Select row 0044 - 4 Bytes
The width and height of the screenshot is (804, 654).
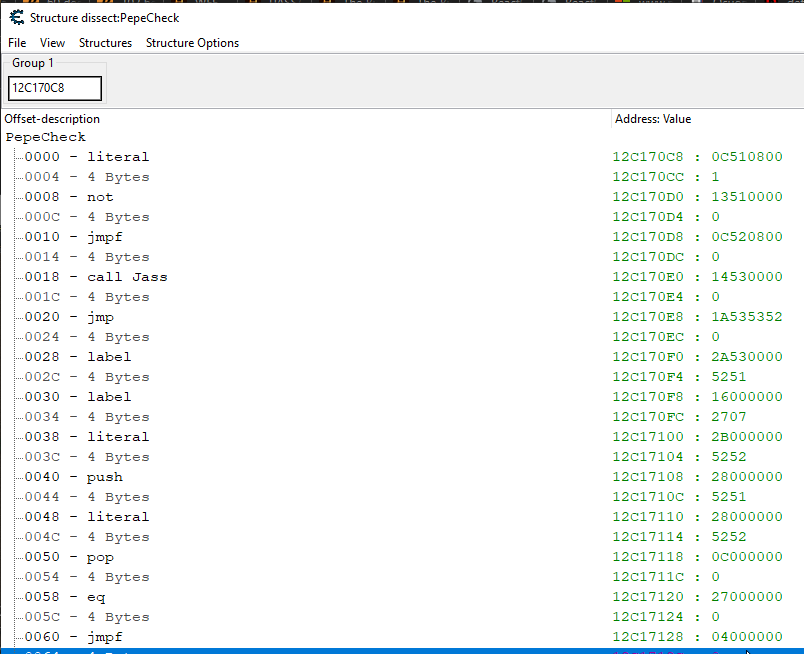point(87,497)
